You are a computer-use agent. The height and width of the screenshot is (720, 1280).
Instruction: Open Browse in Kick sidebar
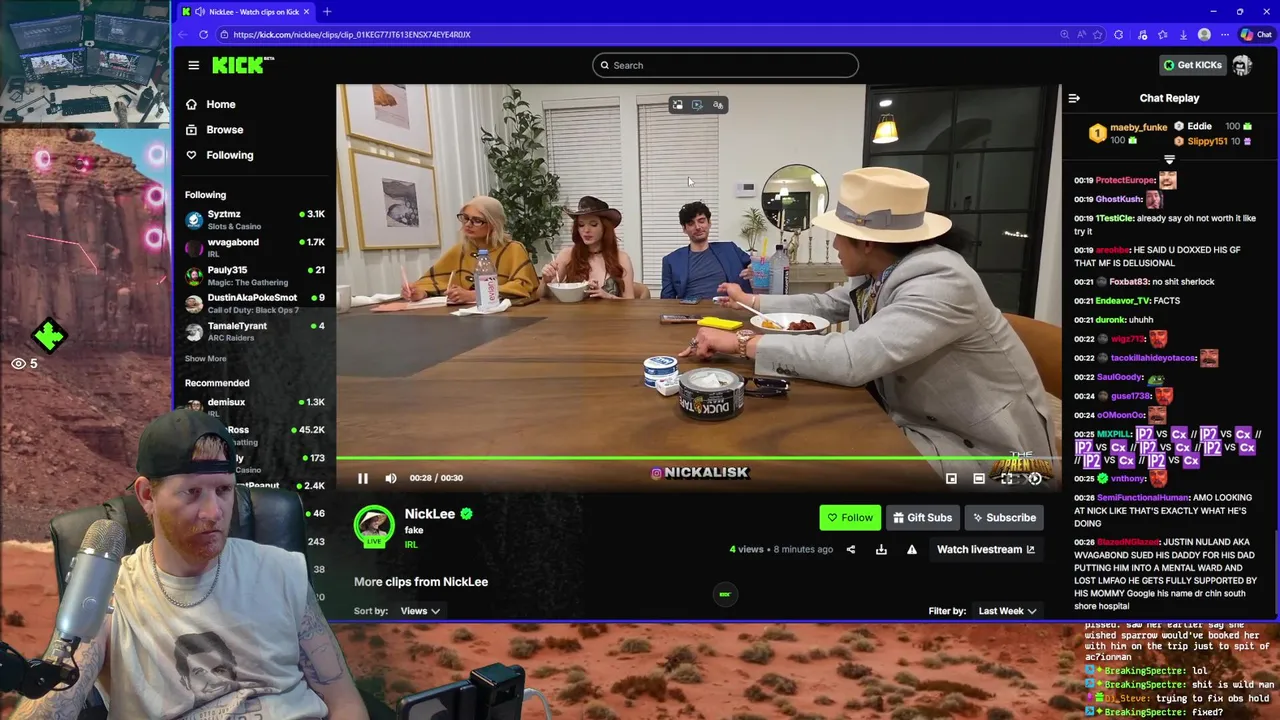(x=224, y=129)
